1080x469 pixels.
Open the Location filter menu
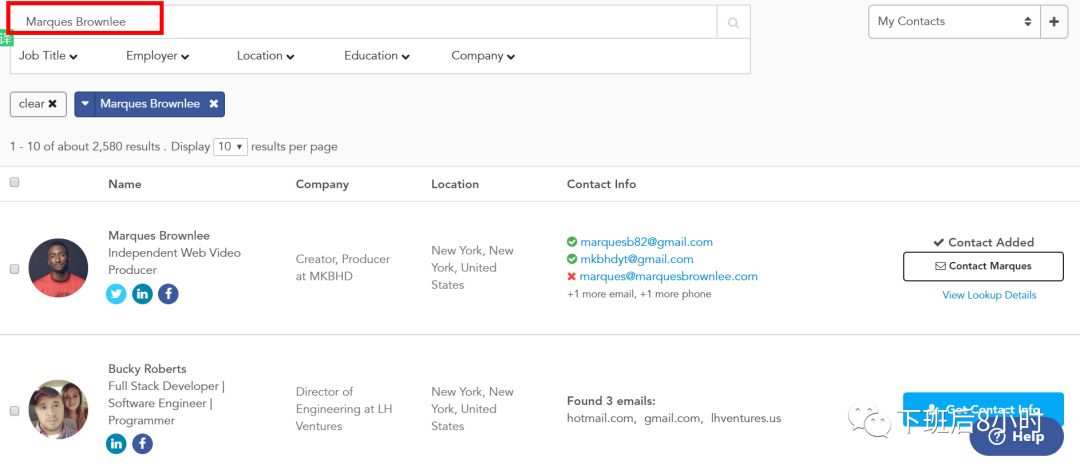coord(265,56)
